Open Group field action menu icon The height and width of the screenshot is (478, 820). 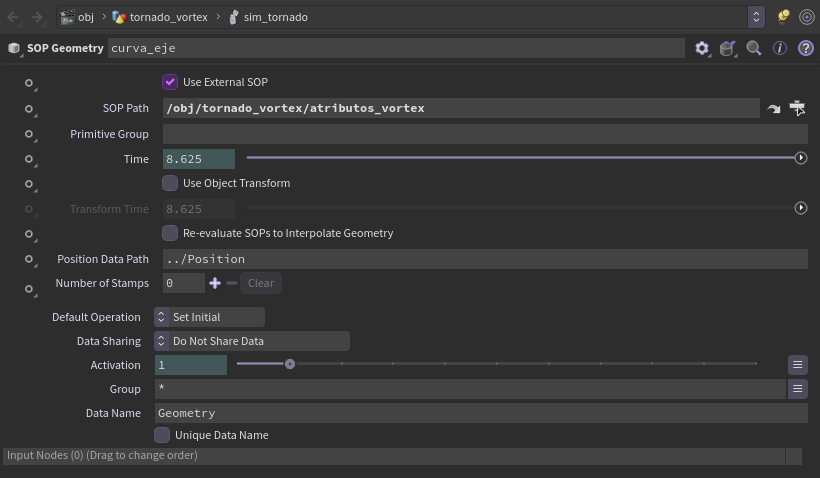tap(798, 389)
